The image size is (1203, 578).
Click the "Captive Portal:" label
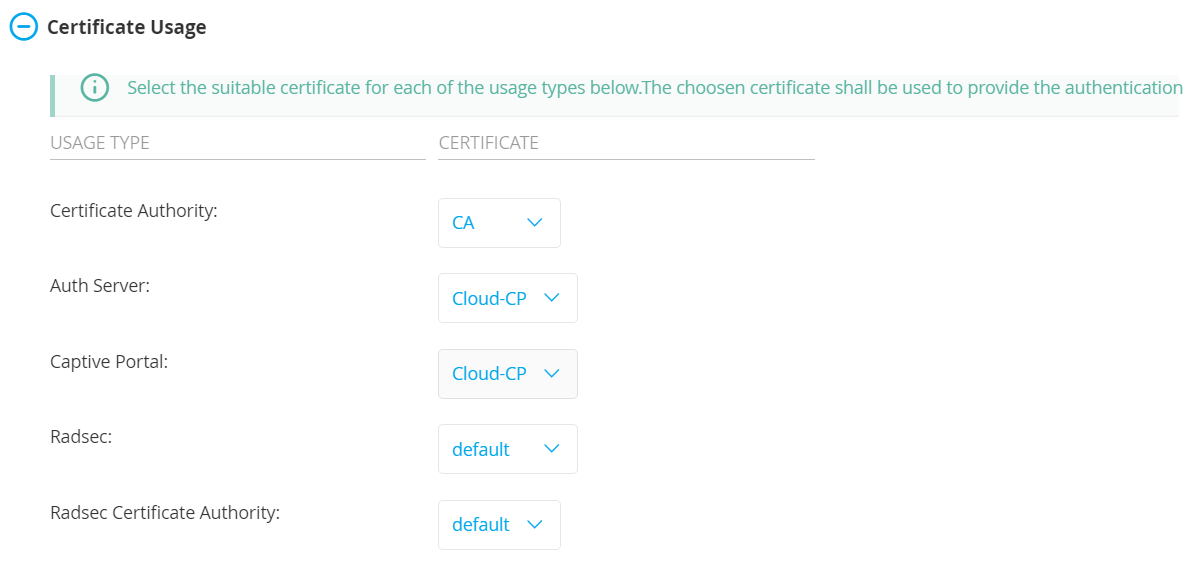(109, 362)
